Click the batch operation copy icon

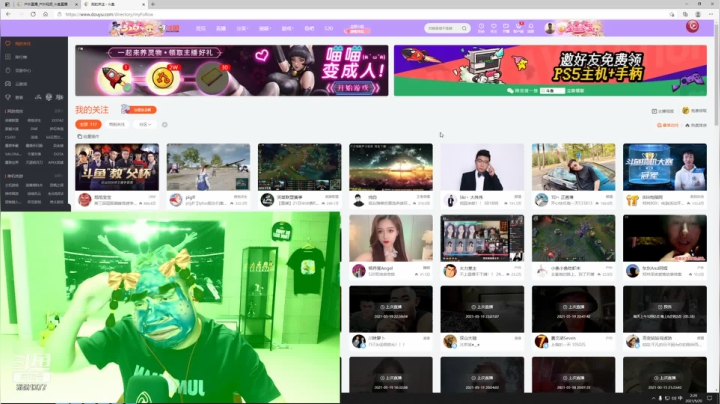(79, 136)
